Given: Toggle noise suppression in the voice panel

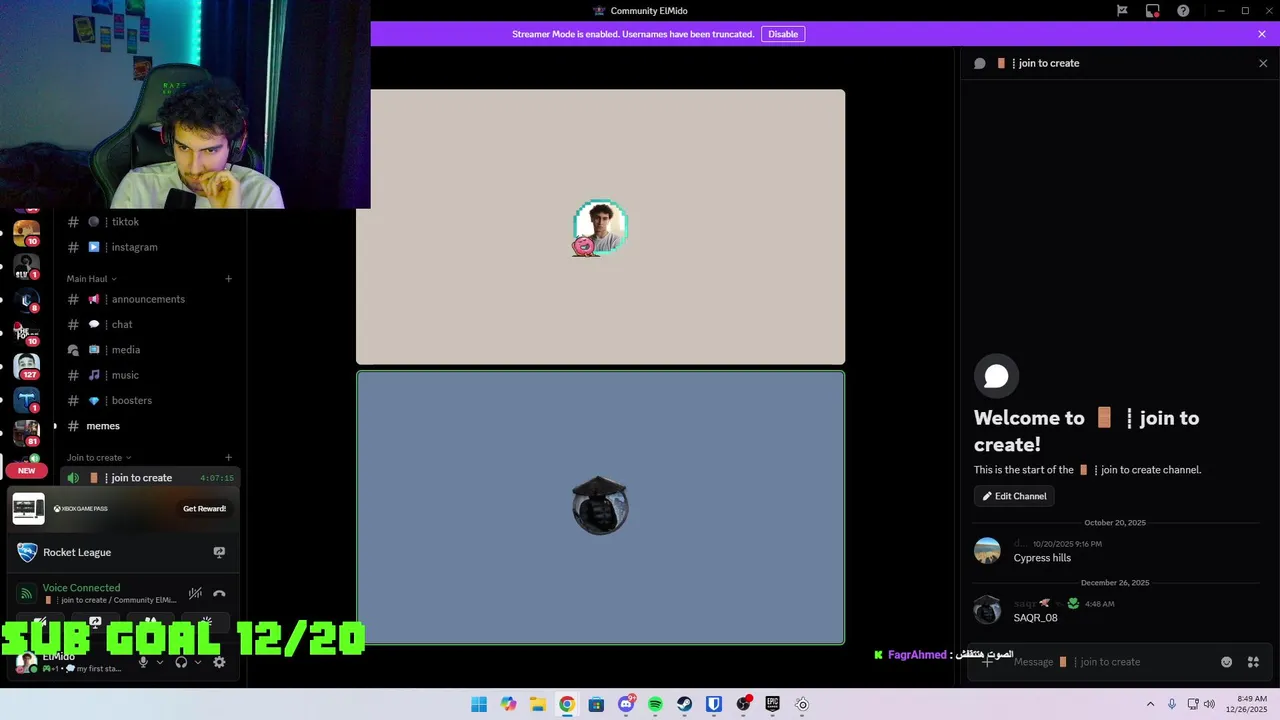Looking at the screenshot, I should [x=195, y=594].
